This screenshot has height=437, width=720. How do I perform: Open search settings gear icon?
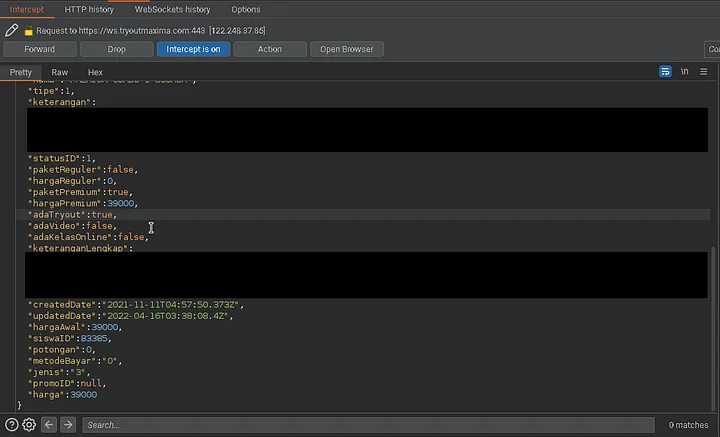coord(29,425)
